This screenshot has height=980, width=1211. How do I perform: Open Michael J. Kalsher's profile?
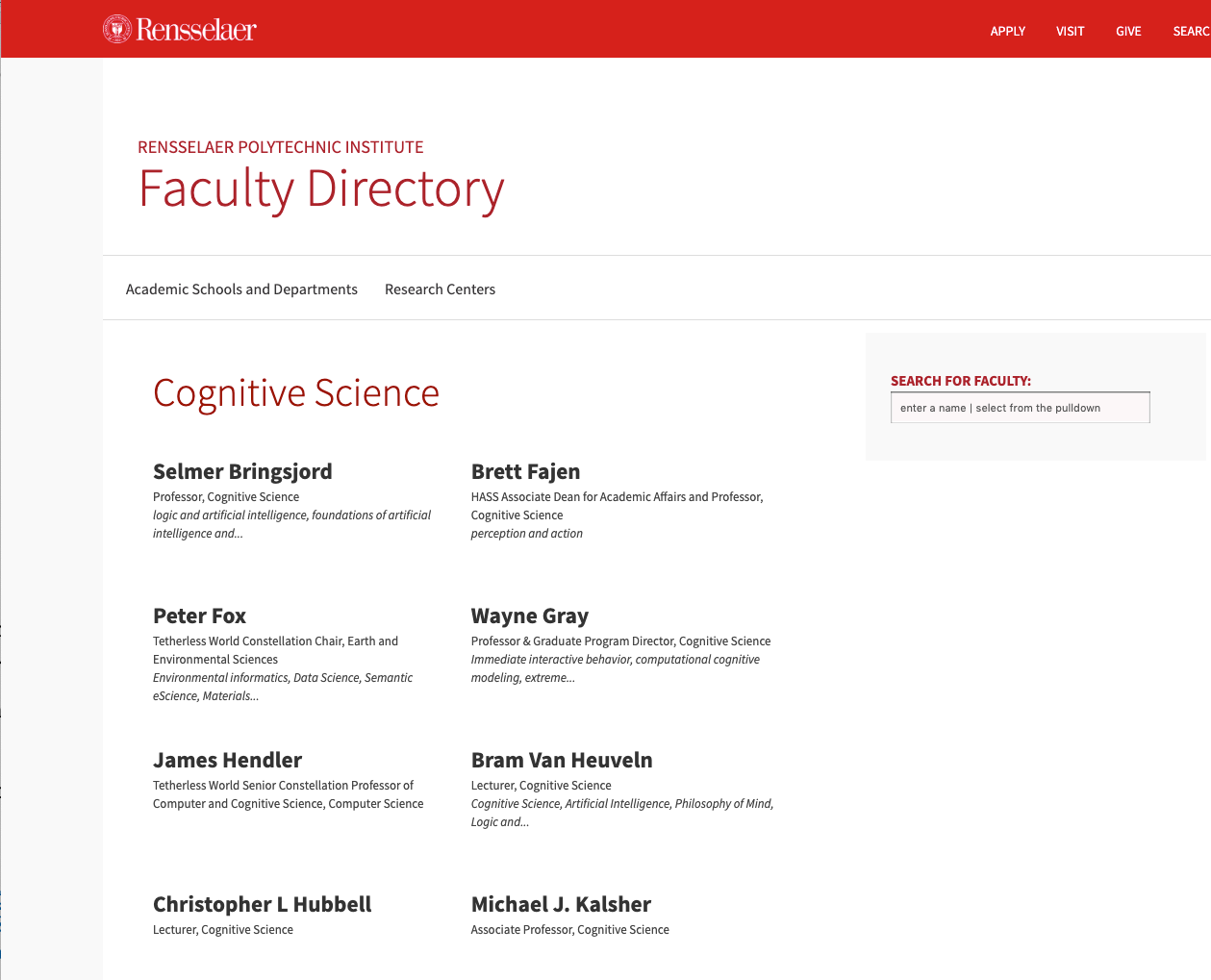click(561, 904)
